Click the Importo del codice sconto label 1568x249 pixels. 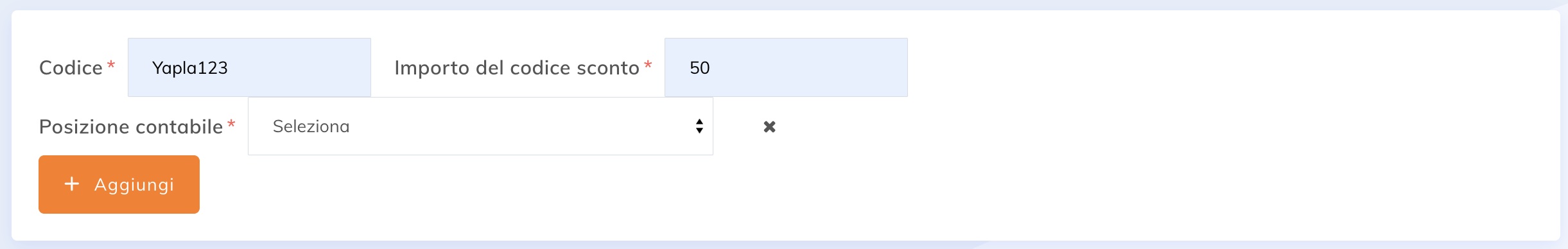[517, 68]
